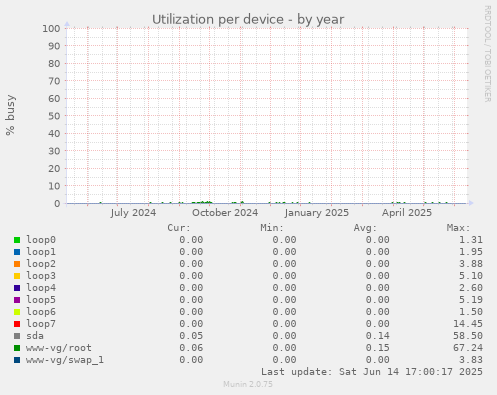Click the 10 tick label on y-axis
The image size is (497, 395).
54,186
